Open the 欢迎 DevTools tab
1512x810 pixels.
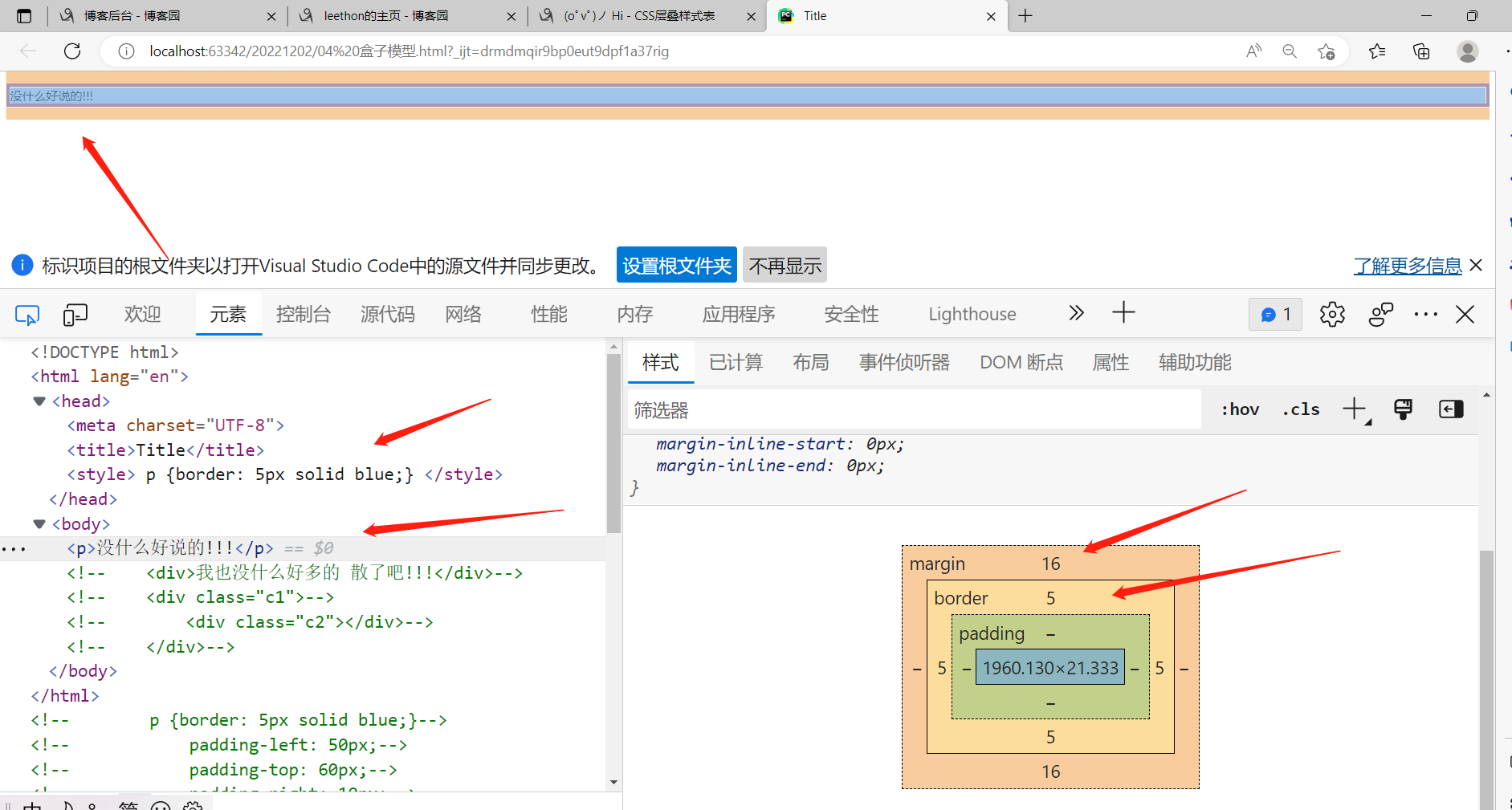[x=143, y=314]
